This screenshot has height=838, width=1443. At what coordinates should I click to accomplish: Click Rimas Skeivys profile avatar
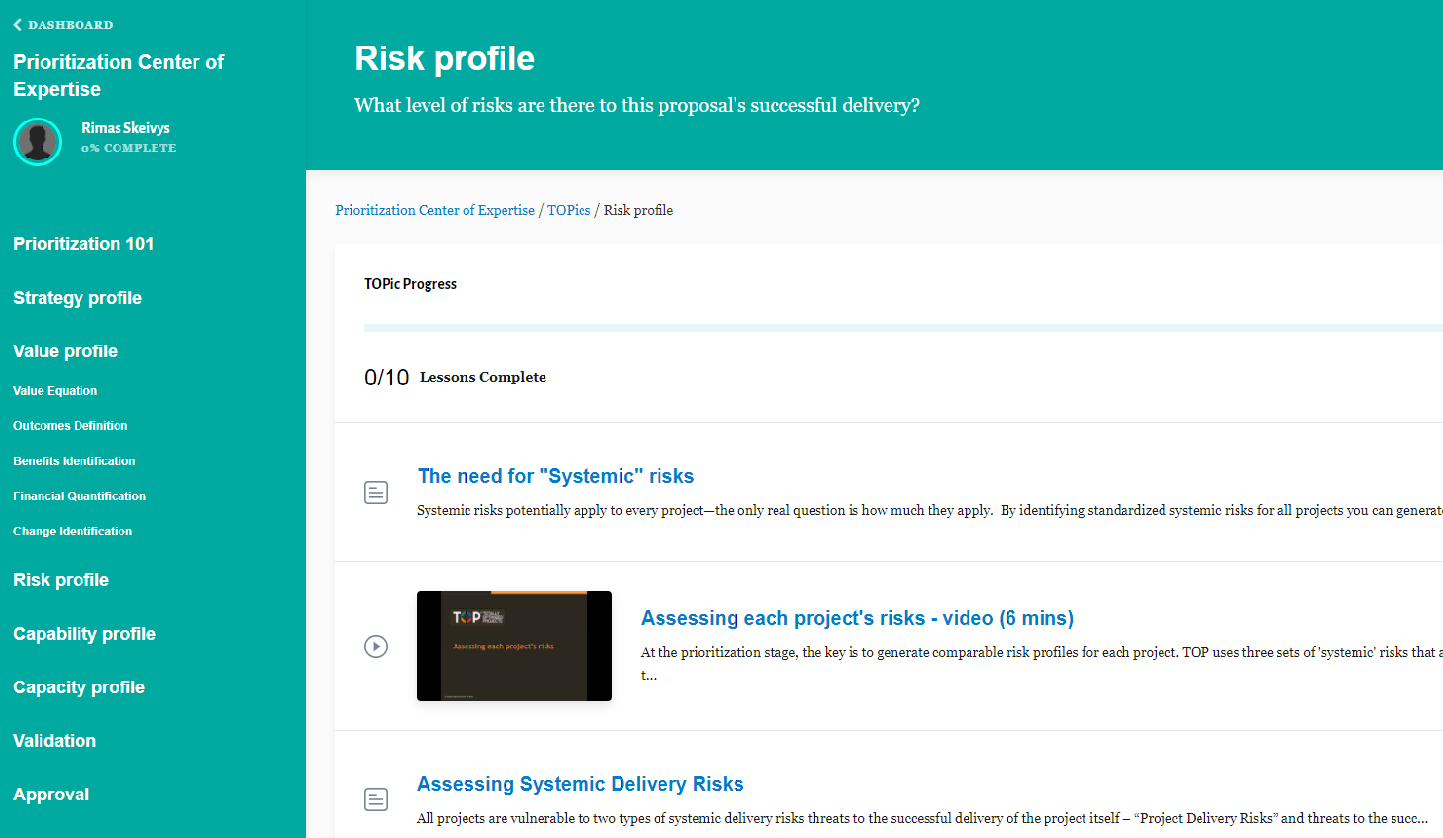[x=38, y=141]
